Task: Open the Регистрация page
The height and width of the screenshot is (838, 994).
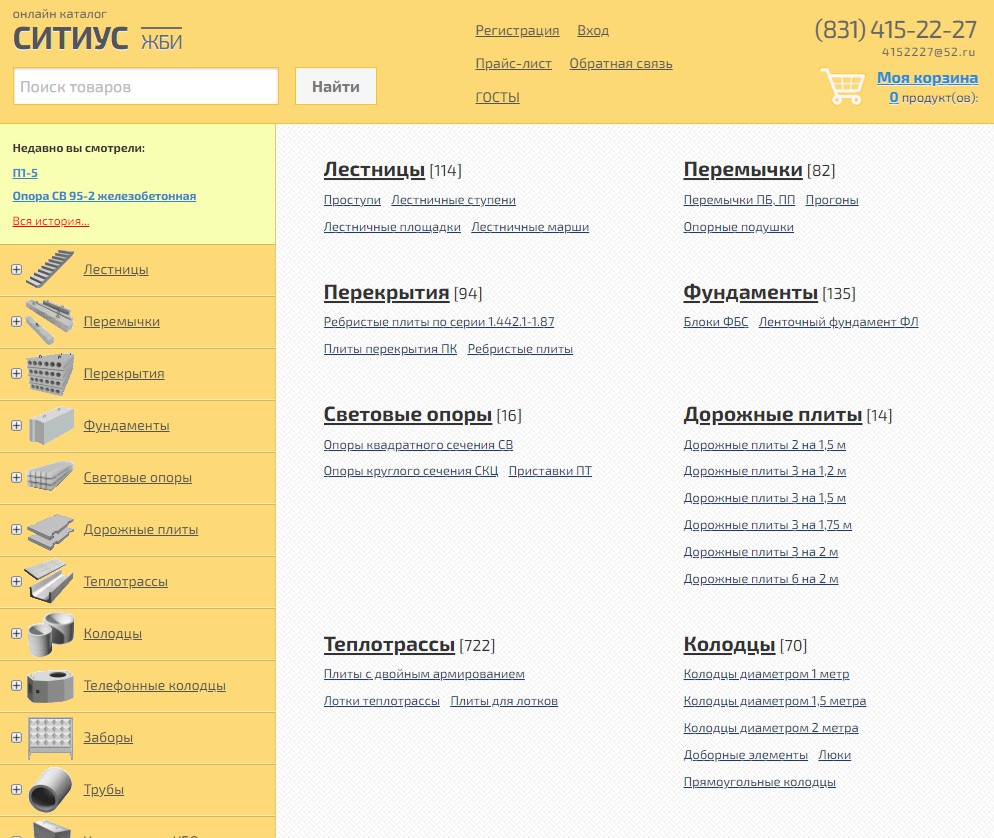Action: click(x=517, y=30)
